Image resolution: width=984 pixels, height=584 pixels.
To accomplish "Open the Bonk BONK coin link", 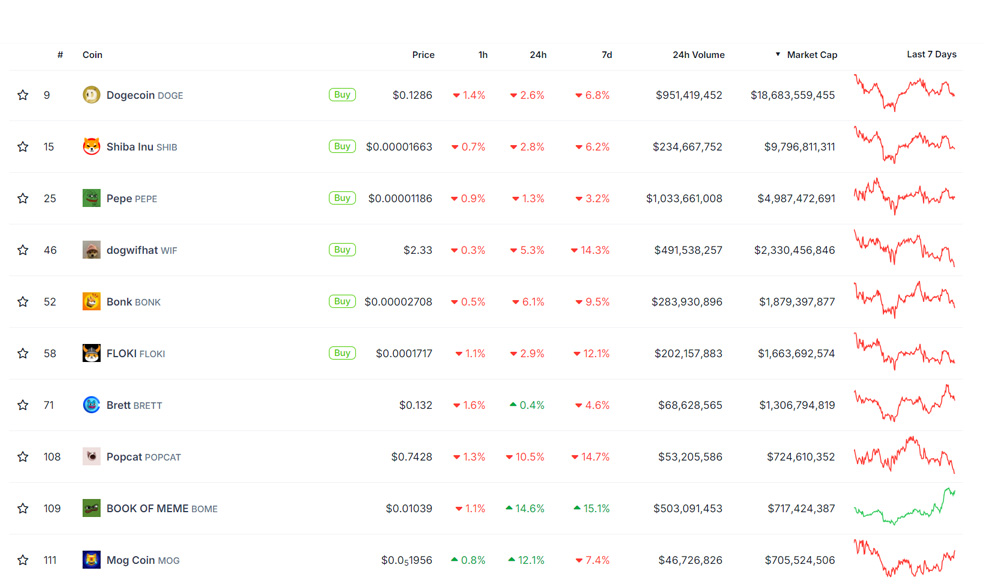I will pos(133,302).
